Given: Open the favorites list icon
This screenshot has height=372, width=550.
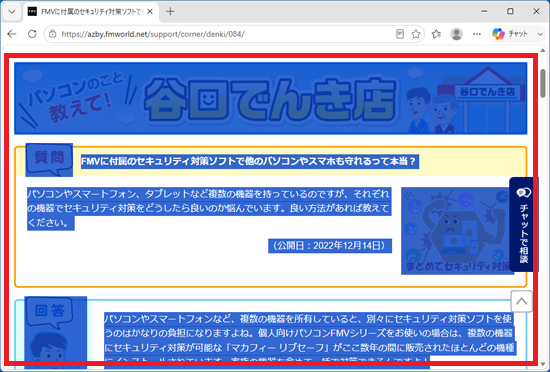Looking at the screenshot, I should (436, 34).
